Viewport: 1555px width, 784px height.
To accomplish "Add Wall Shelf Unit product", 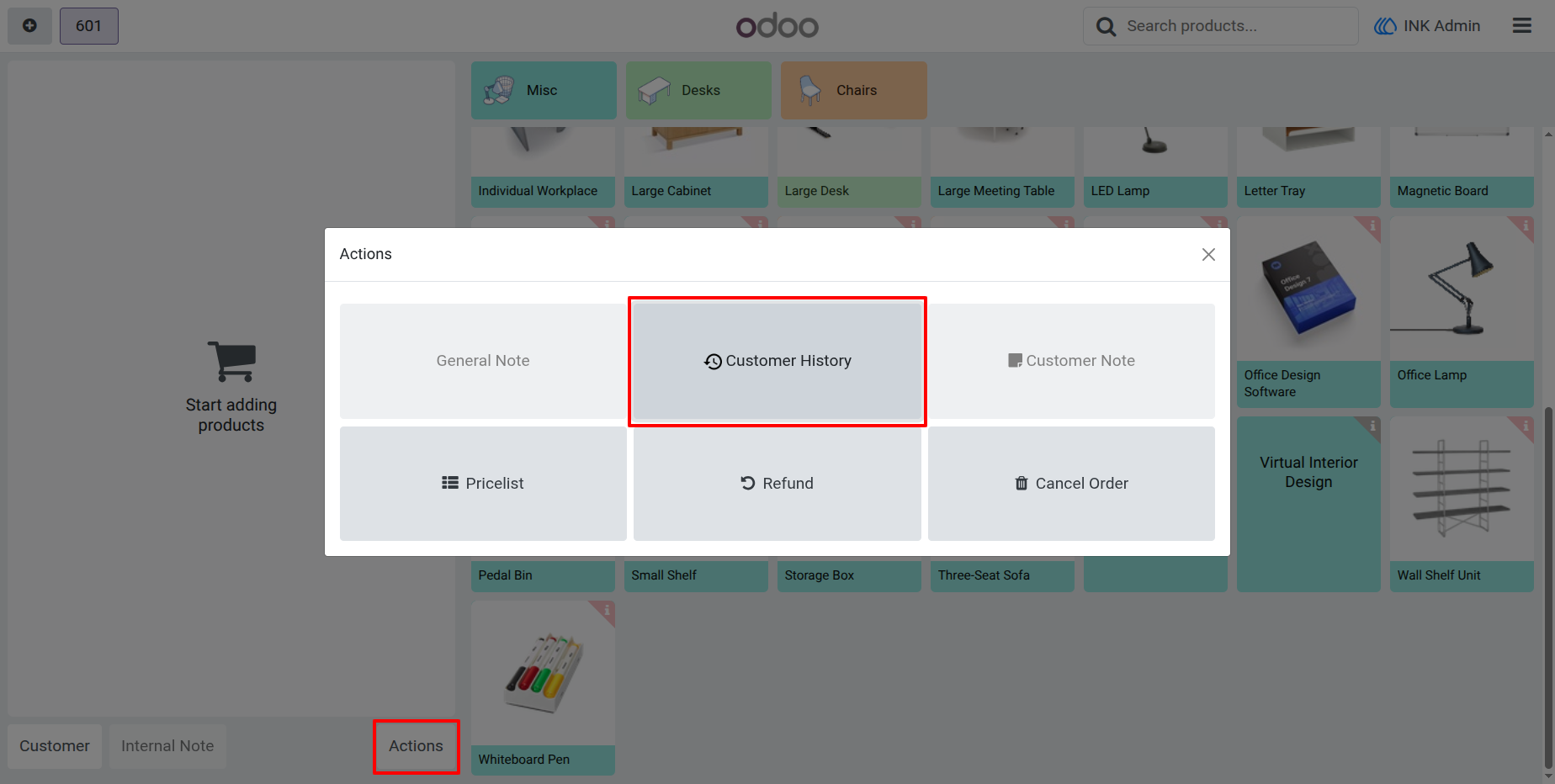I will pos(1462,504).
